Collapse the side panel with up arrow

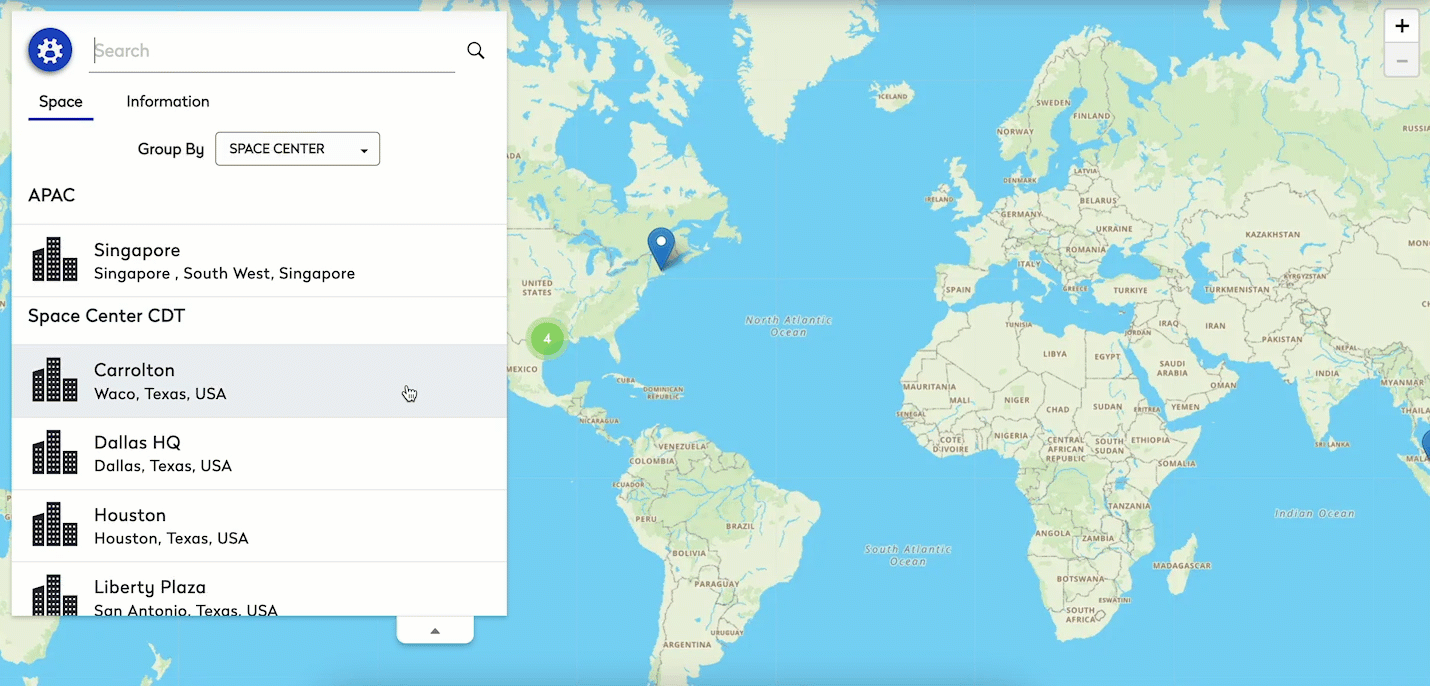(x=435, y=630)
